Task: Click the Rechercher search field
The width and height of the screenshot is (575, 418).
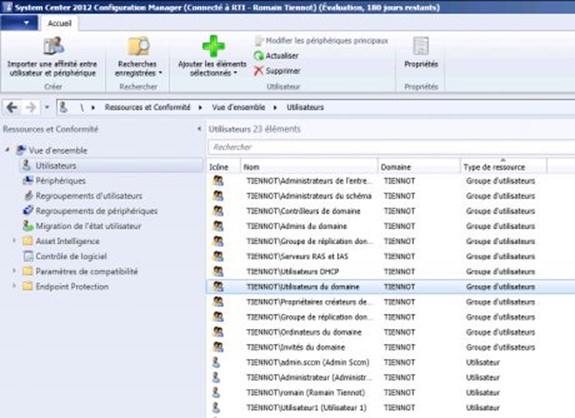Action: 391,147
